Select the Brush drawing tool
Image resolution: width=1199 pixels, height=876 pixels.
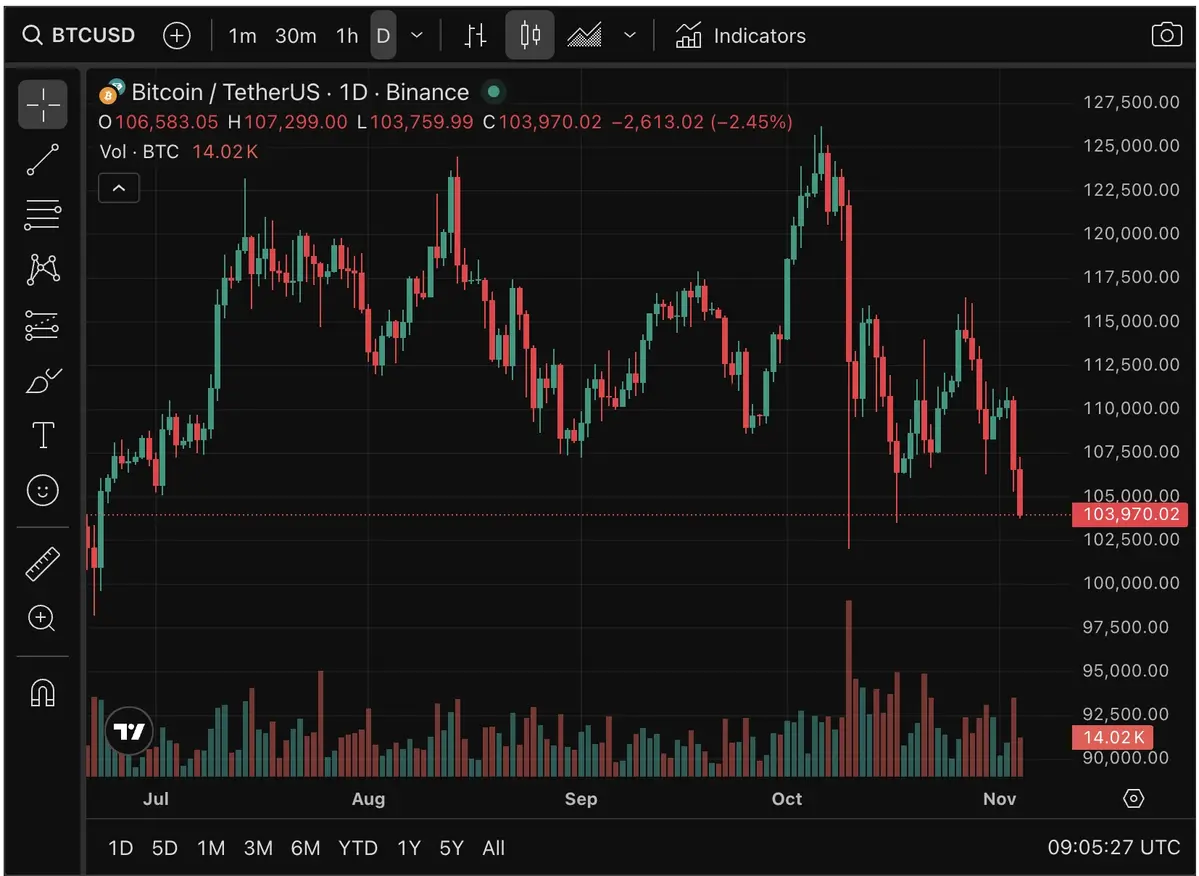click(x=42, y=380)
